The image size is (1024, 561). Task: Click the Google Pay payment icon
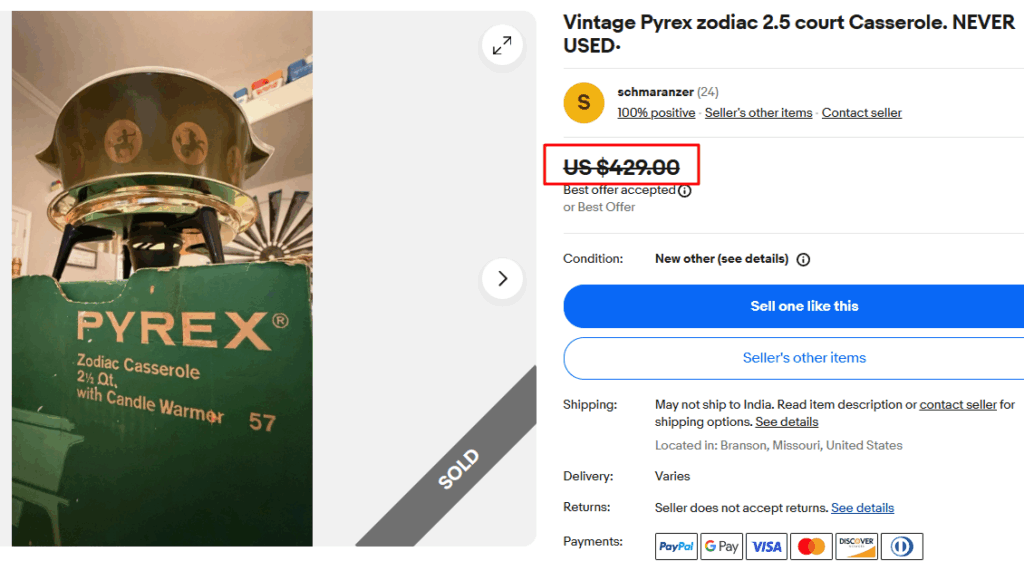(x=721, y=546)
